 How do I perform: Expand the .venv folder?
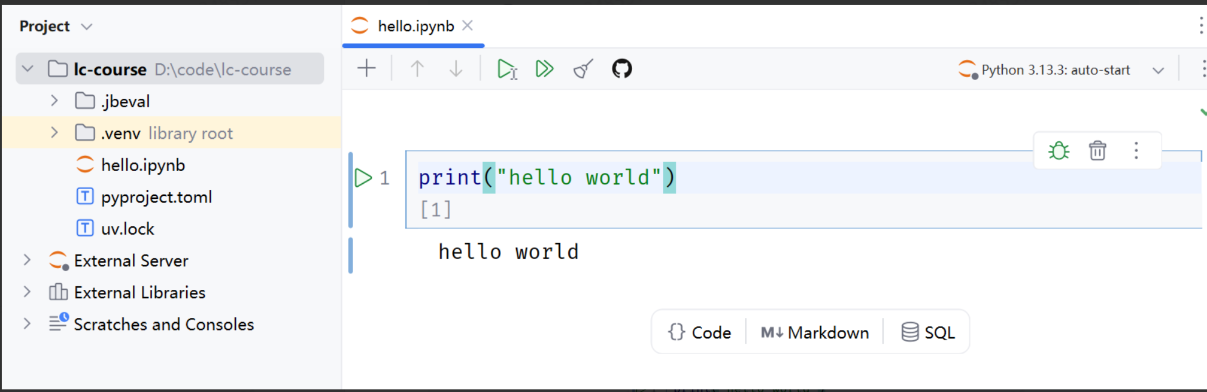click(55, 133)
